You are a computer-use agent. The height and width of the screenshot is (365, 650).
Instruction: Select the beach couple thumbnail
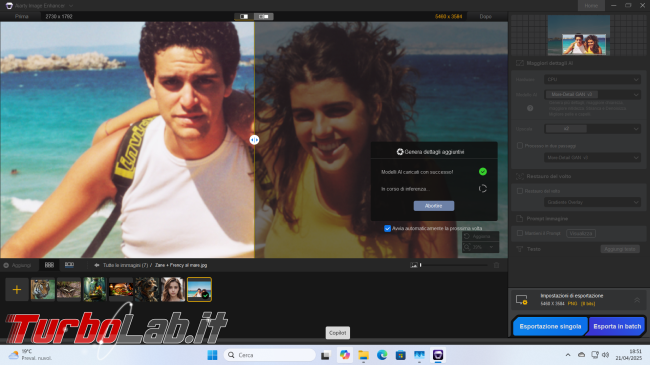click(x=199, y=289)
